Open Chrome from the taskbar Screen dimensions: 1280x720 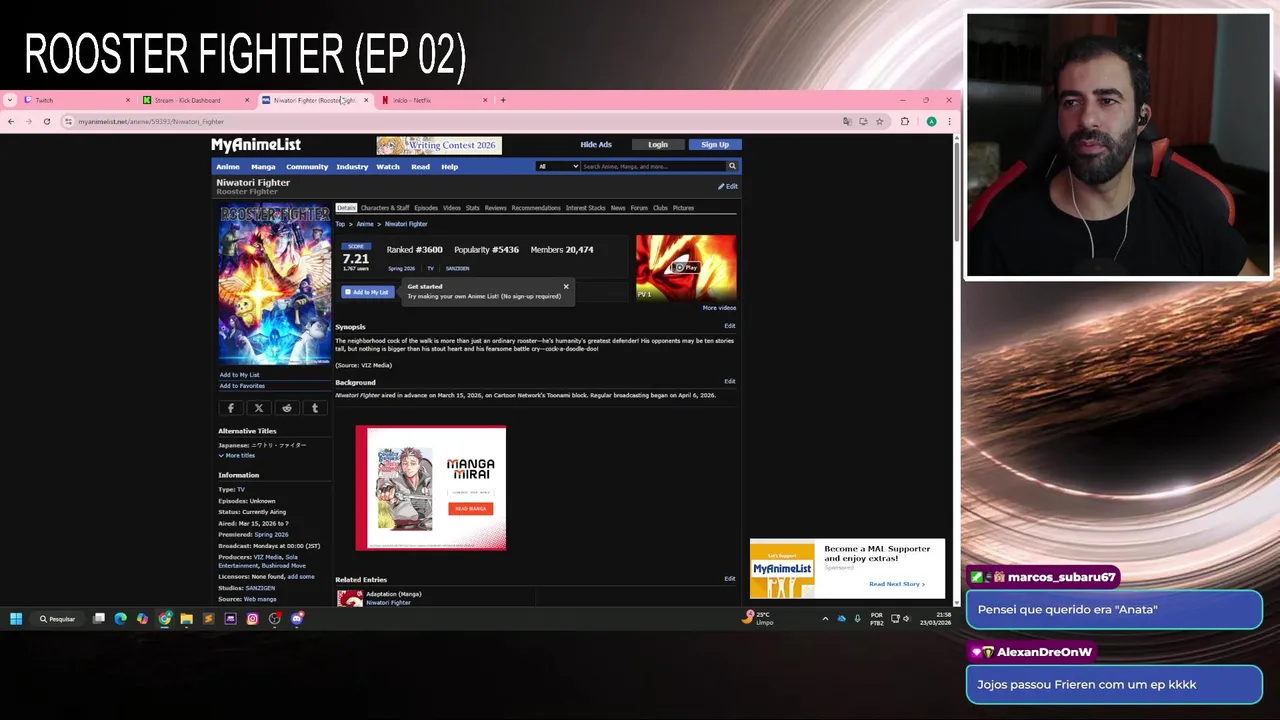(165, 619)
